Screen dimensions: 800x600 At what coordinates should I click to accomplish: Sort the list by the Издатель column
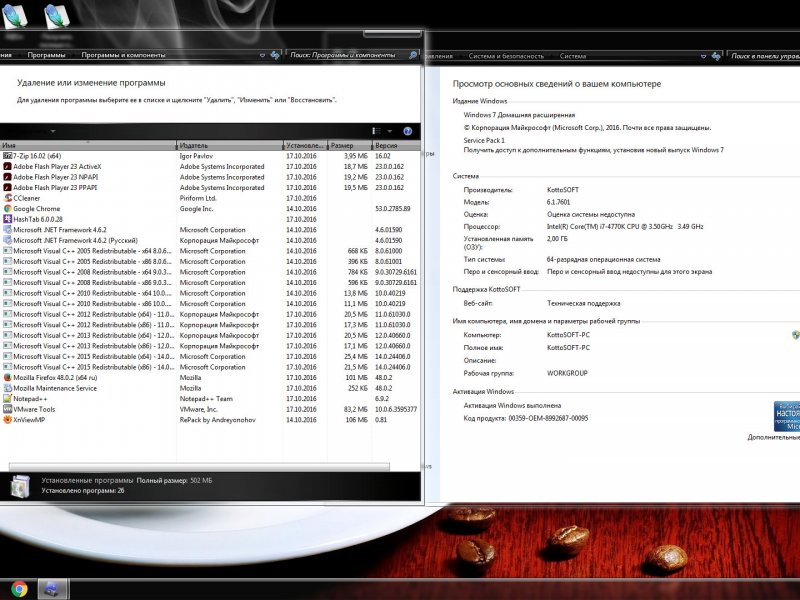pyautogui.click(x=230, y=145)
